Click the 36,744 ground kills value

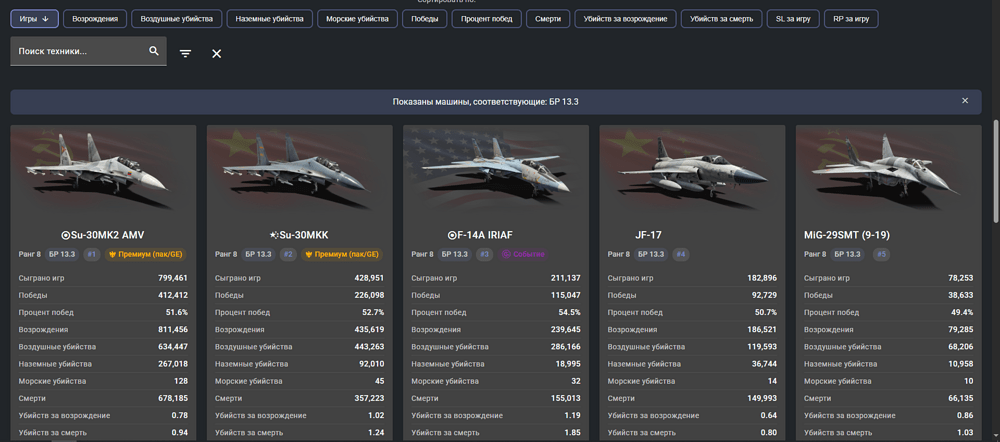tap(765, 364)
